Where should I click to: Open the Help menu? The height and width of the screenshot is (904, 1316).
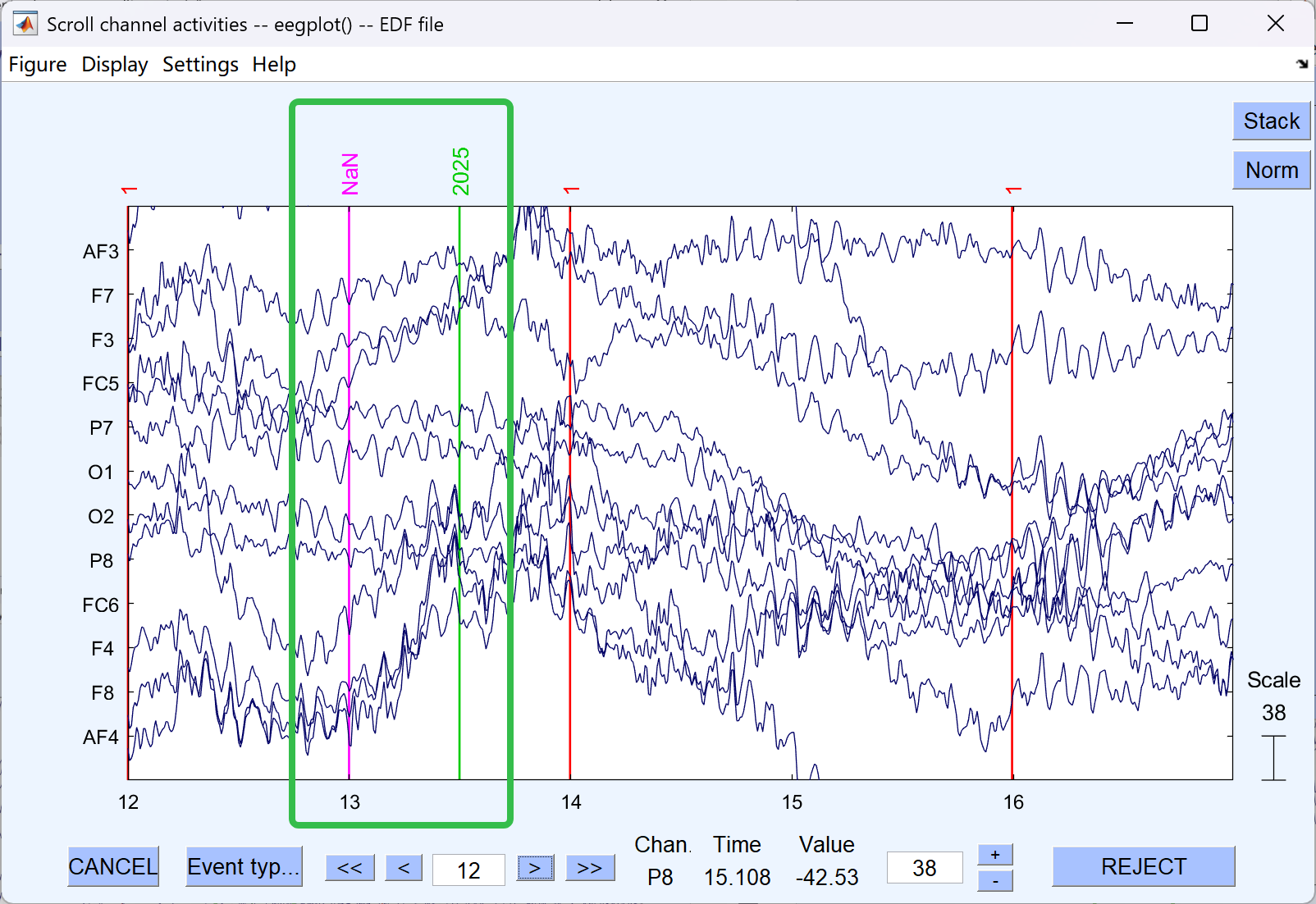274,65
